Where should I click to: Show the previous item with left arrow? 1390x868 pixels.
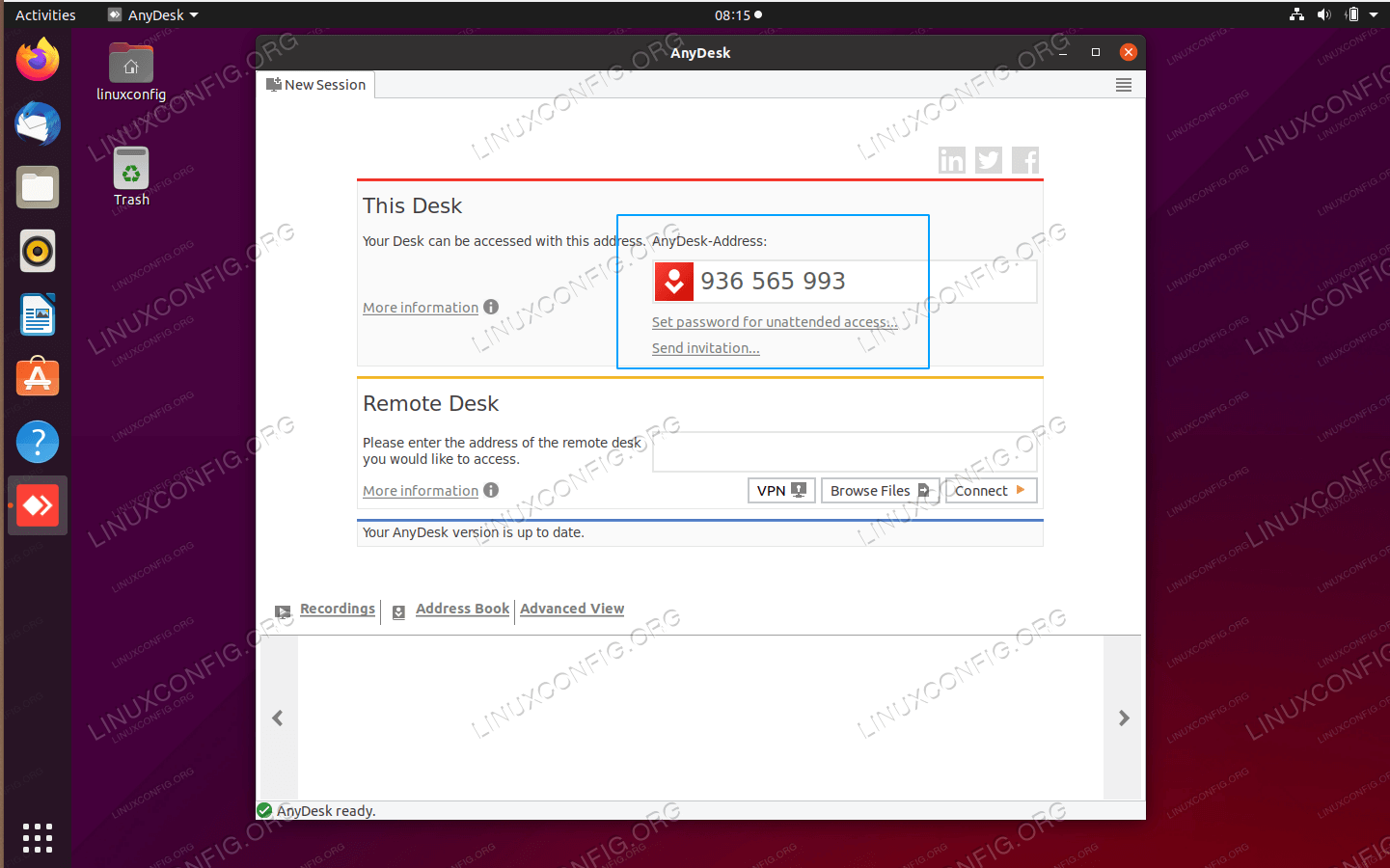[x=278, y=718]
